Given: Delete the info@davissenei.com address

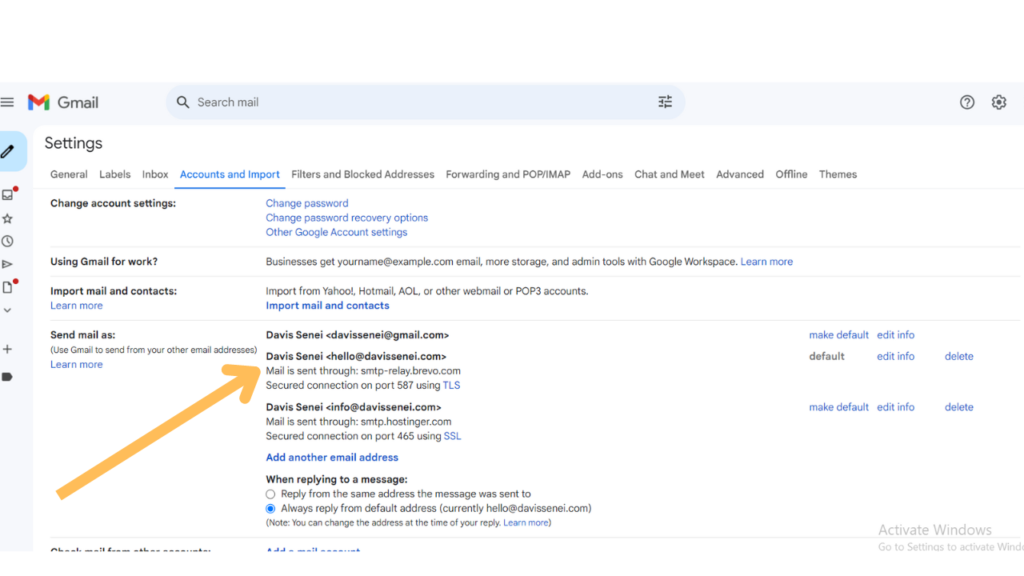Looking at the screenshot, I should (959, 407).
